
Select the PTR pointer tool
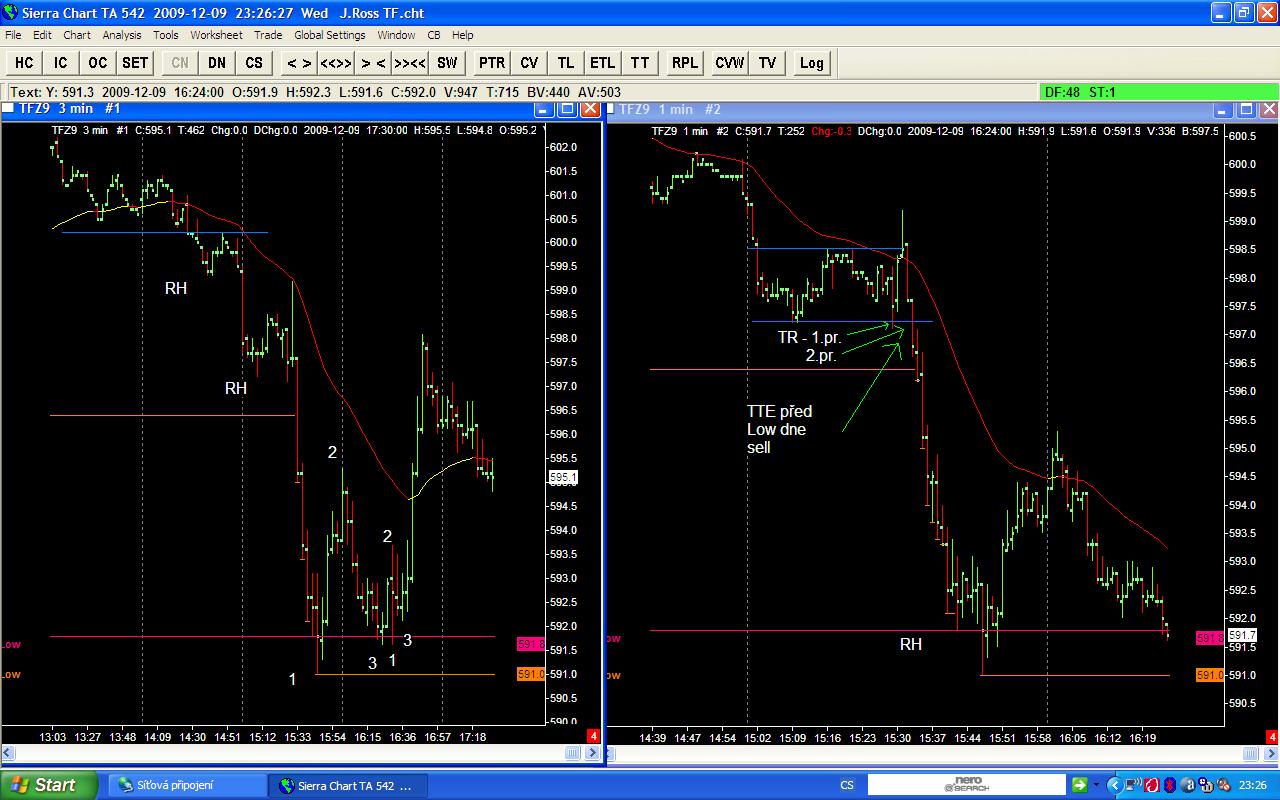[492, 63]
